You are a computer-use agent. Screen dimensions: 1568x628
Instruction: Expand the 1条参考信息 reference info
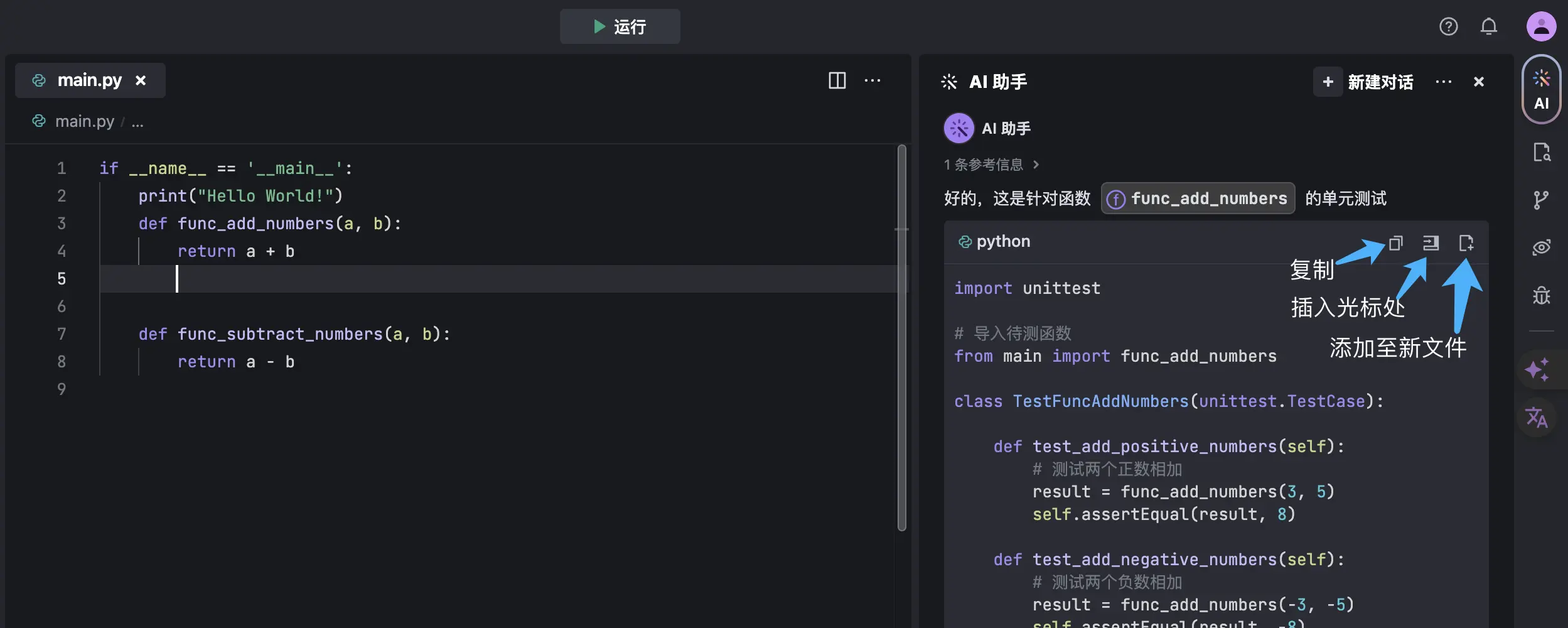point(992,165)
